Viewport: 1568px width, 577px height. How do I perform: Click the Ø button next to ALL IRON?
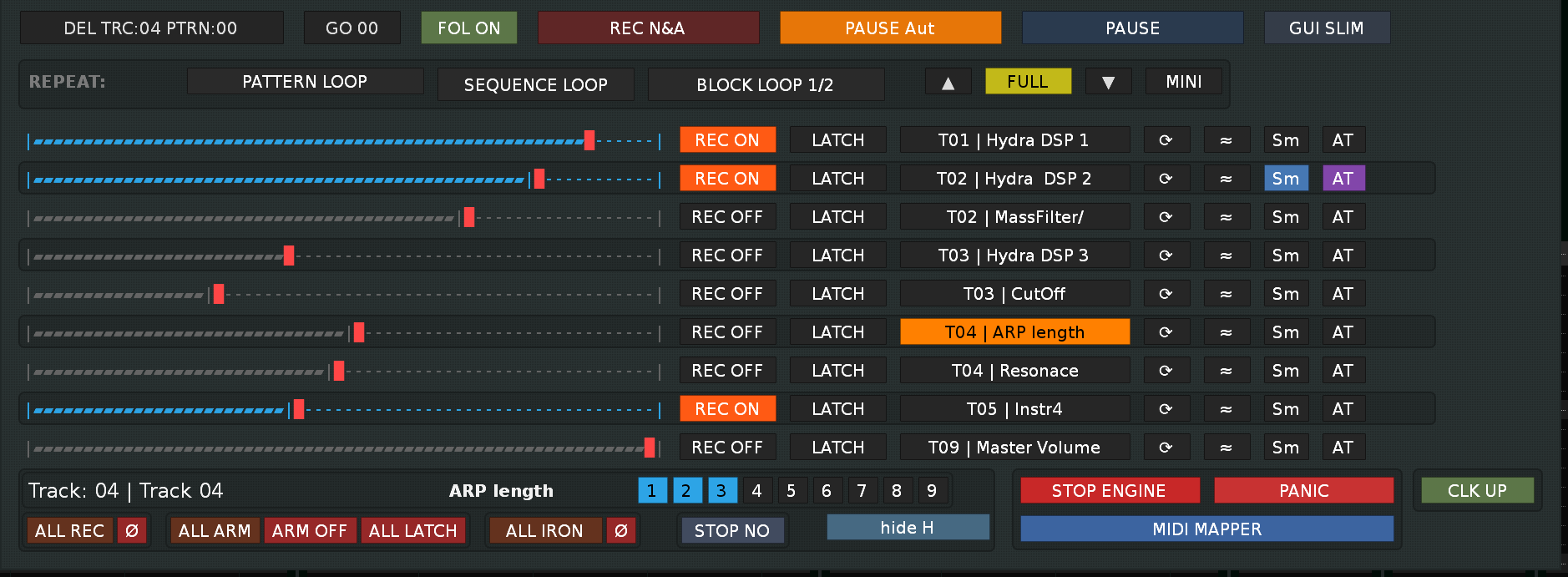tap(621, 531)
